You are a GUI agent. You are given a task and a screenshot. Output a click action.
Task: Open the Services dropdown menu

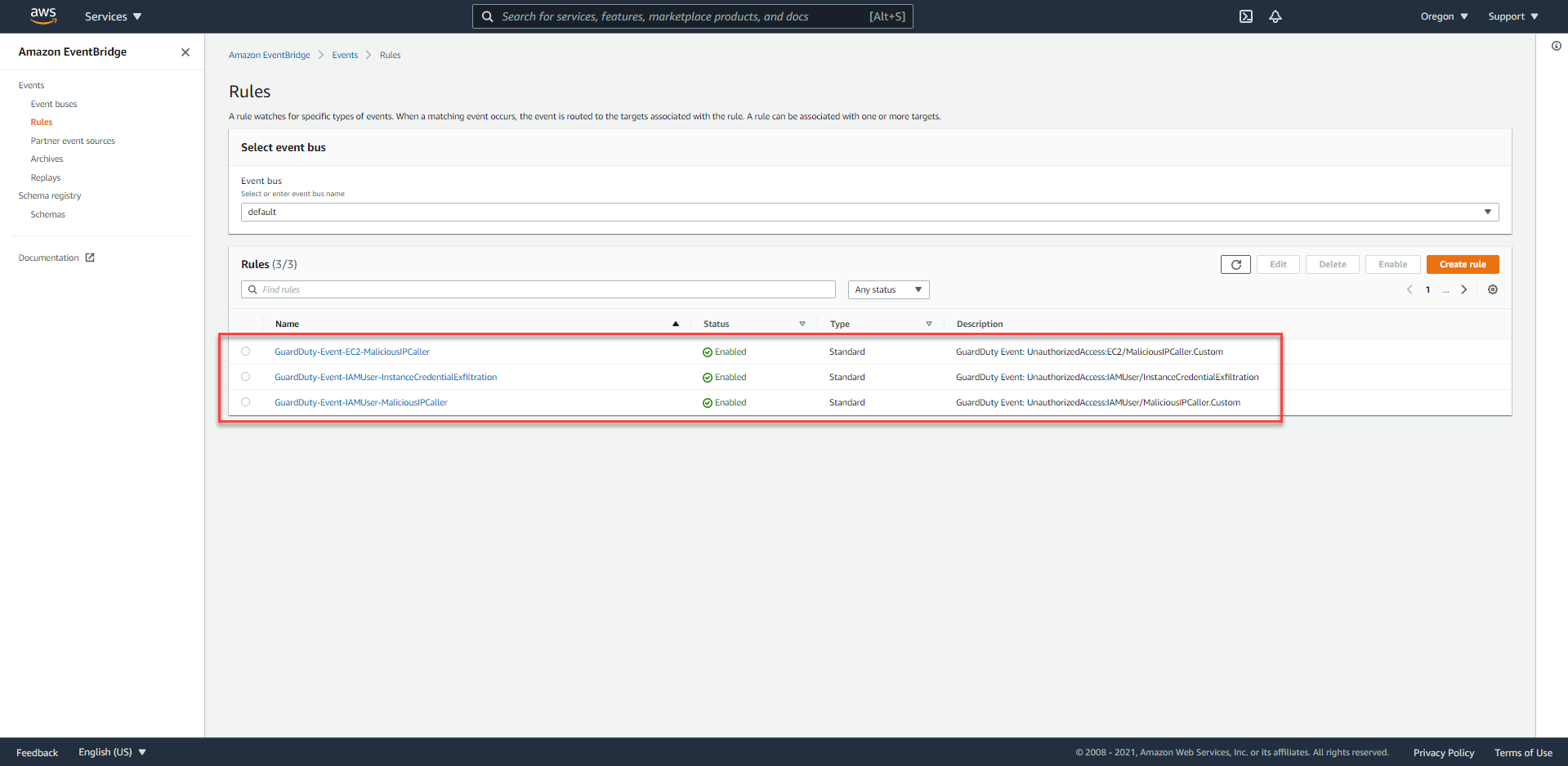(x=113, y=16)
